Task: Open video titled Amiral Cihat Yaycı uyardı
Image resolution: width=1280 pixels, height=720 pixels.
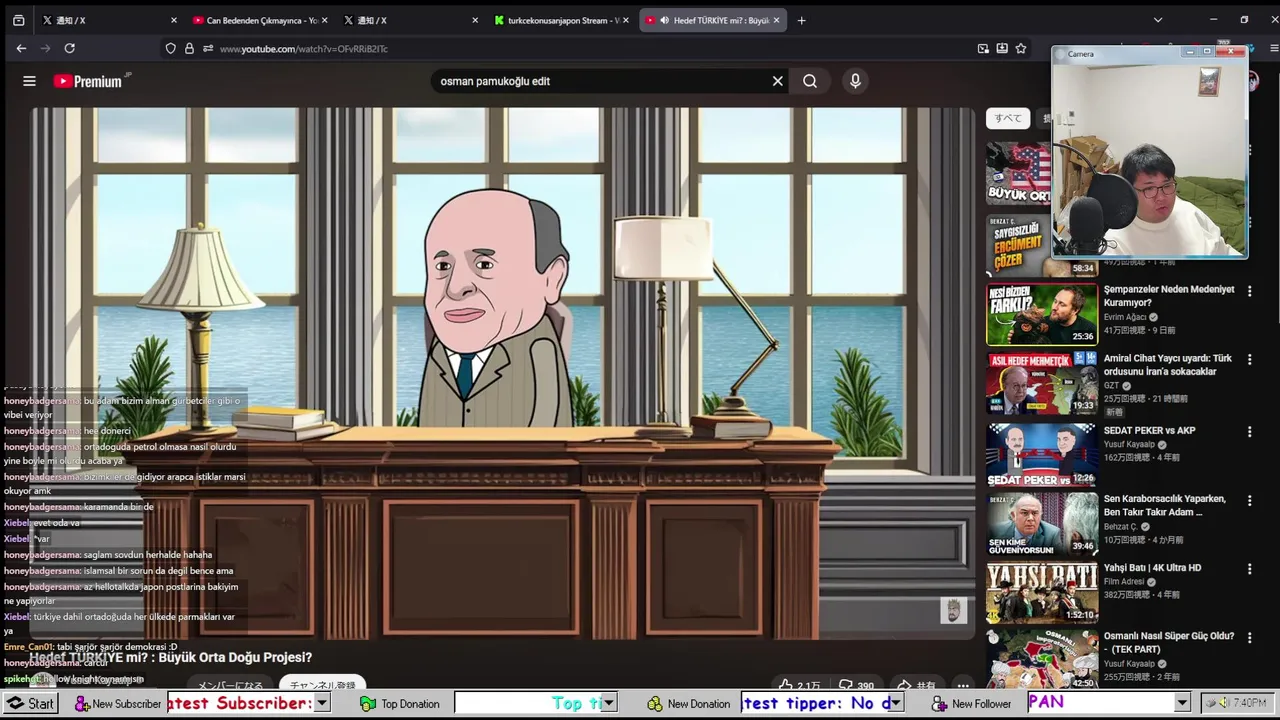Action: coord(1168,365)
